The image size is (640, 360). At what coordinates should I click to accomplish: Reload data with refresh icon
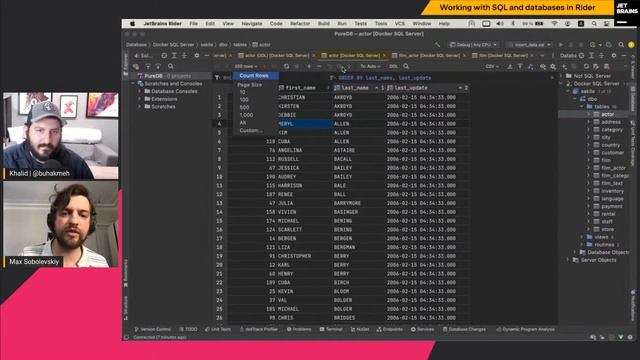[286, 66]
